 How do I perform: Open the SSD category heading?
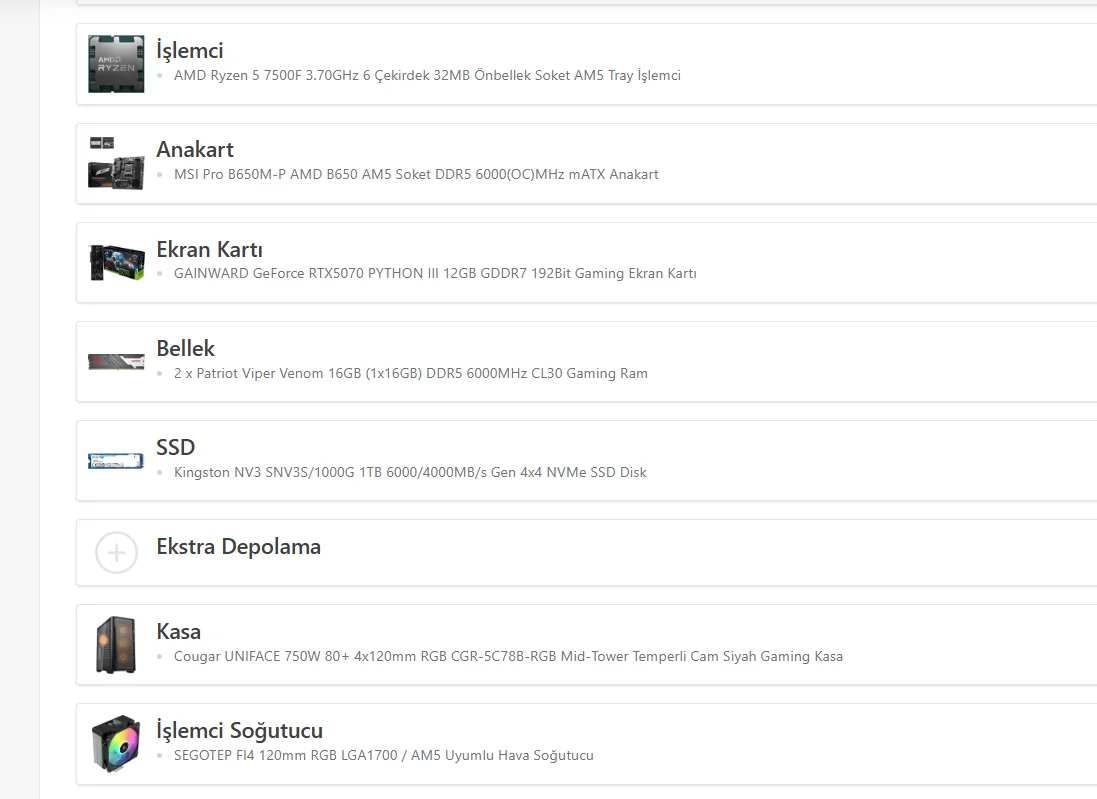(x=175, y=447)
